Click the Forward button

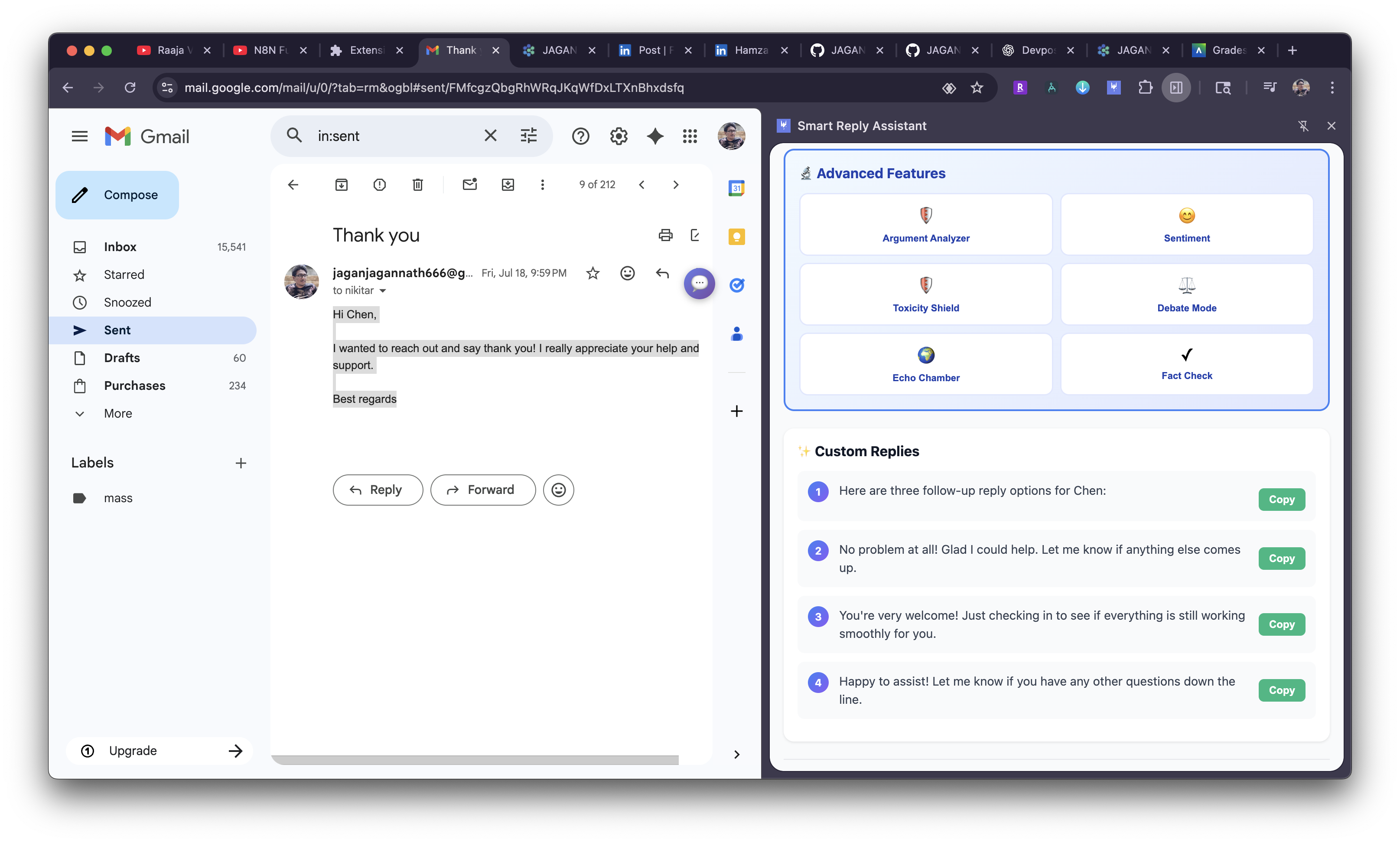click(482, 490)
